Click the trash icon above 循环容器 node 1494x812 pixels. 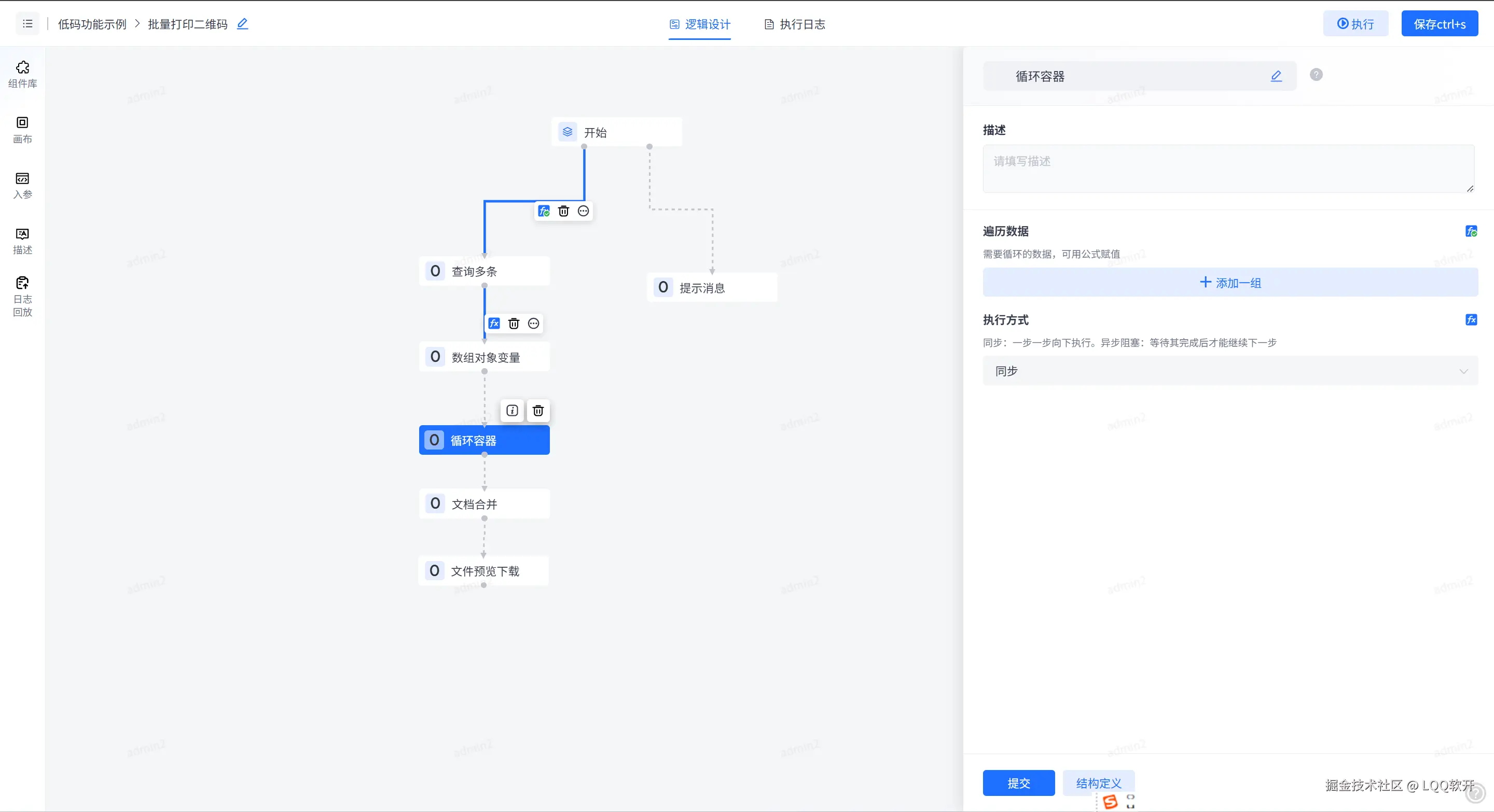[538, 410]
